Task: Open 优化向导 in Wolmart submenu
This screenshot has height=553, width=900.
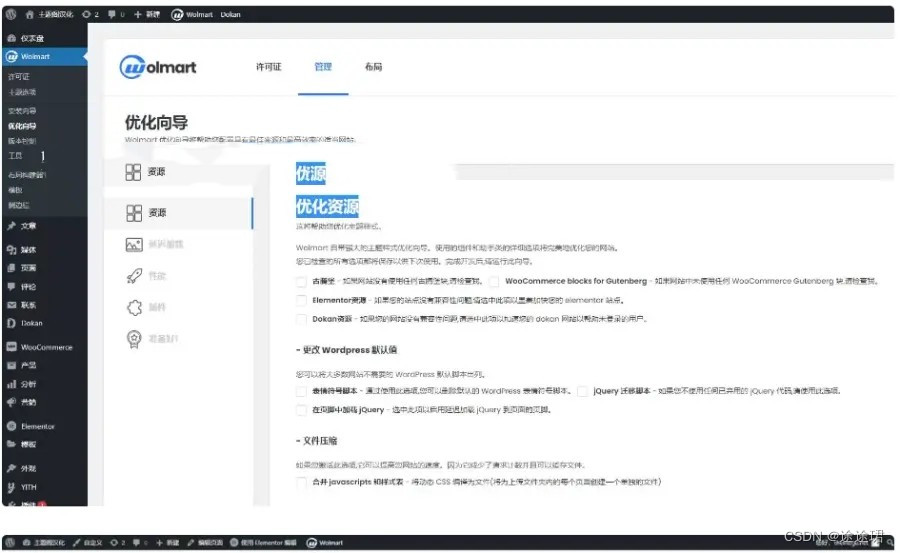Action: pos(22,126)
